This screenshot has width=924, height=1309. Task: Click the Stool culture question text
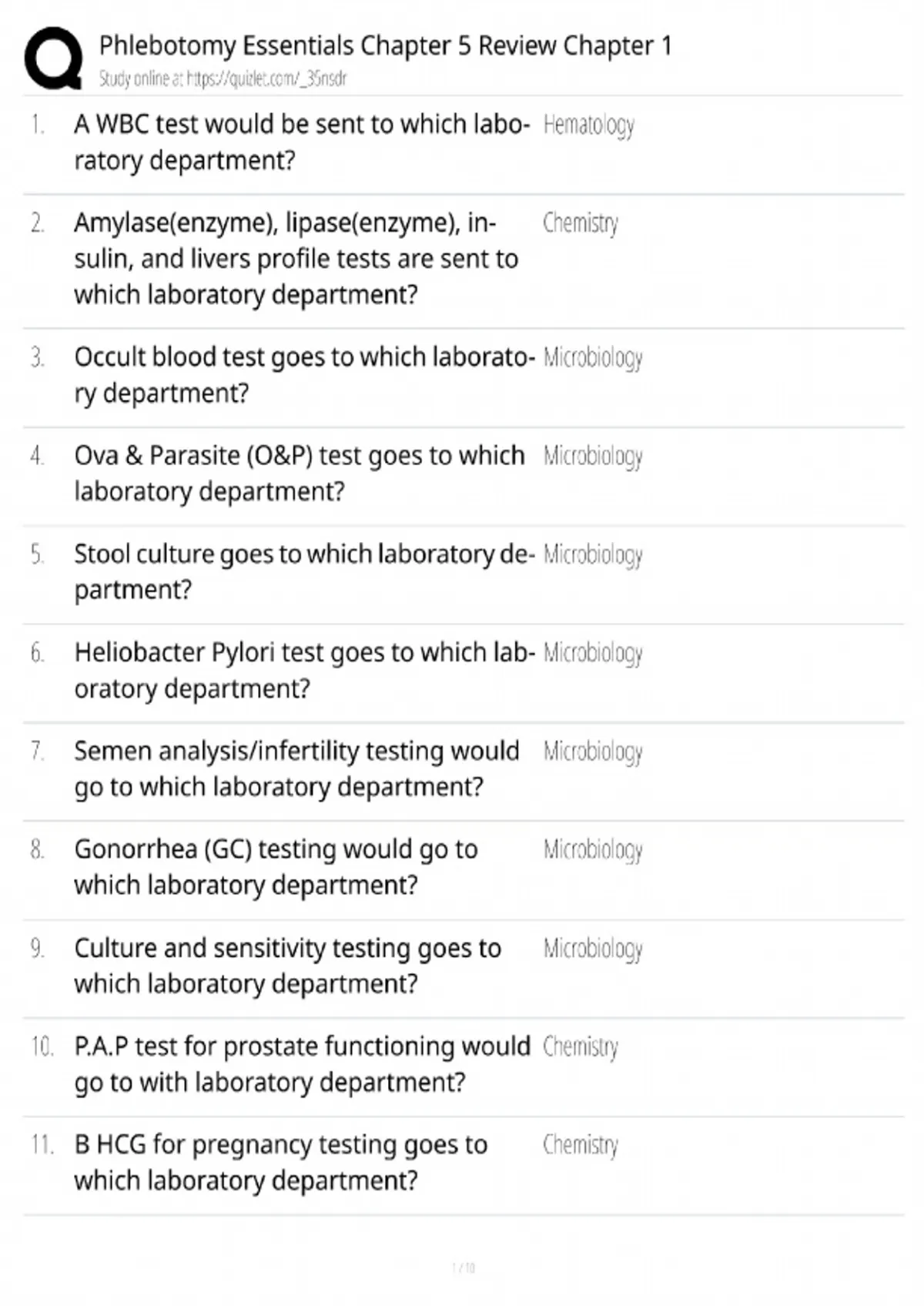(x=303, y=571)
